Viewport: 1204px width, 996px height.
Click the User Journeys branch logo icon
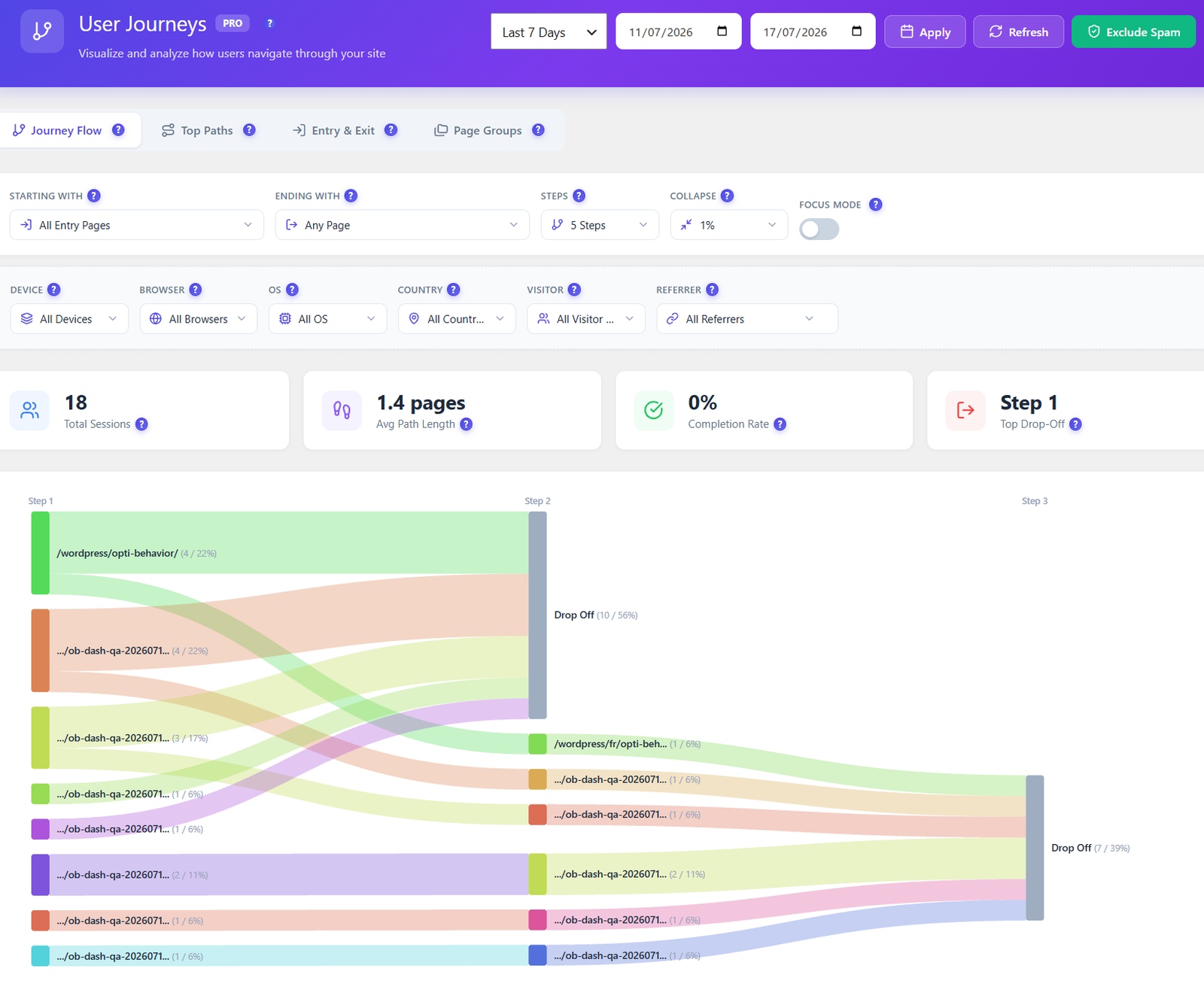point(42,32)
